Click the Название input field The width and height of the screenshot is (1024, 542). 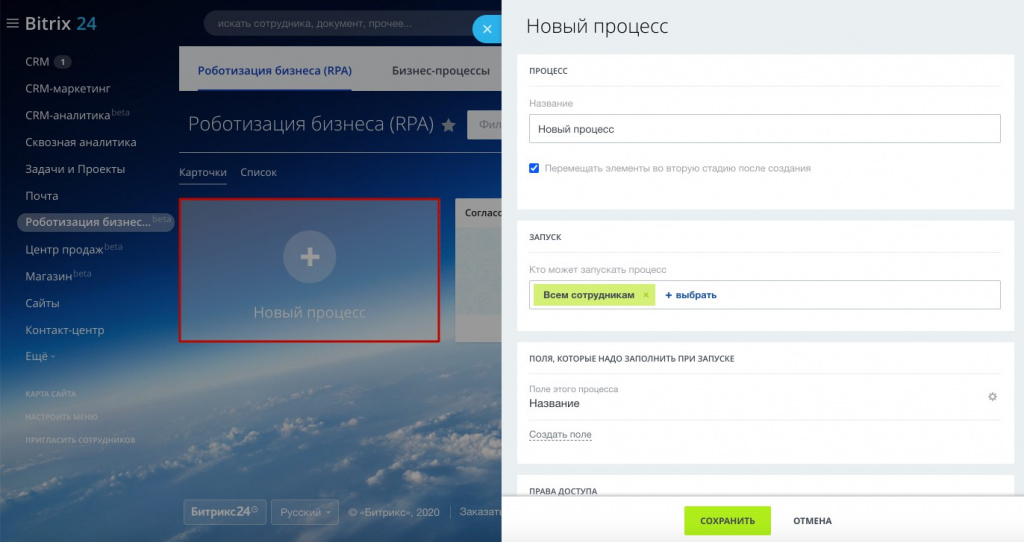pos(764,129)
